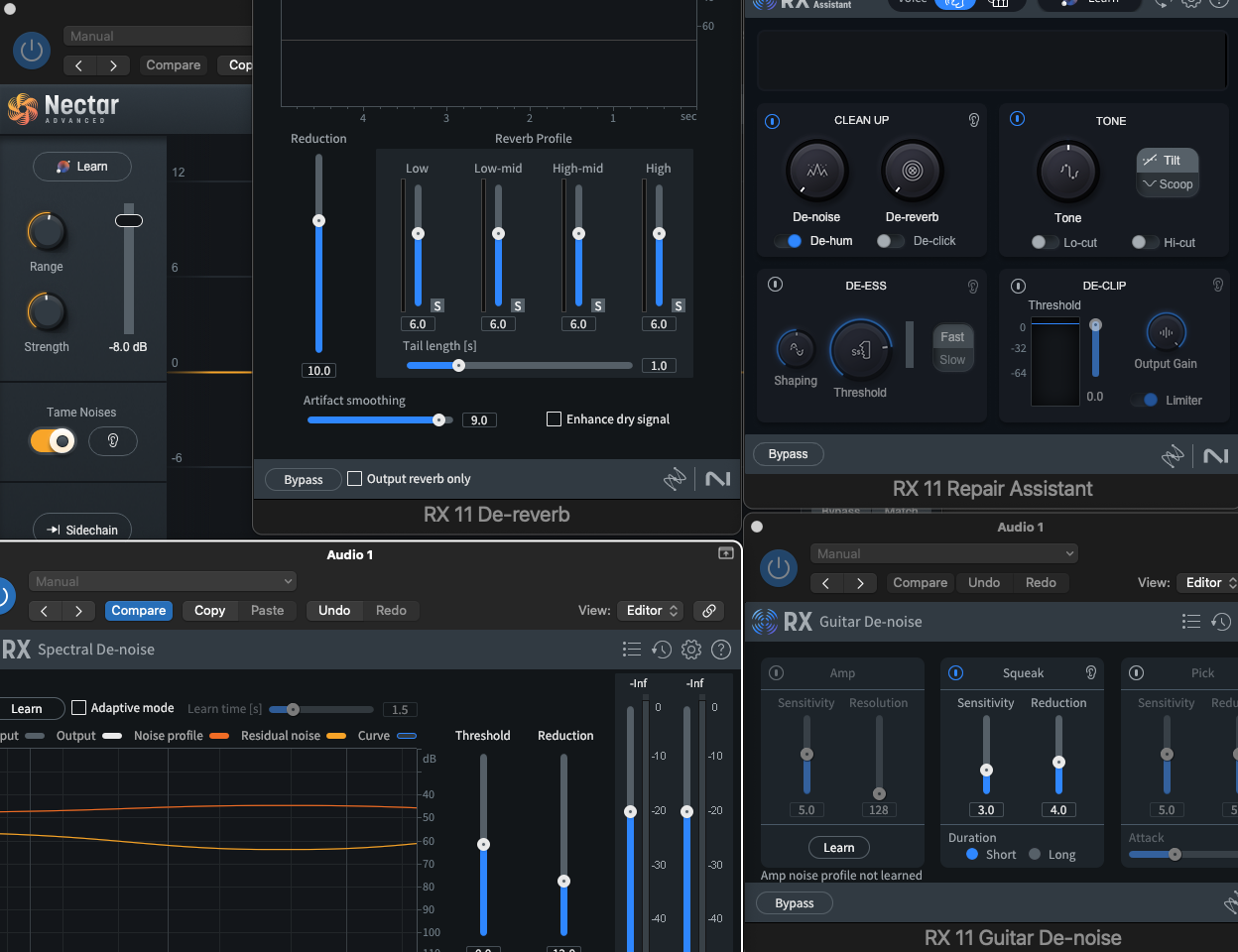The width and height of the screenshot is (1238, 952).
Task: Open the Guitar De-noise history icon
Action: click(x=1221, y=622)
